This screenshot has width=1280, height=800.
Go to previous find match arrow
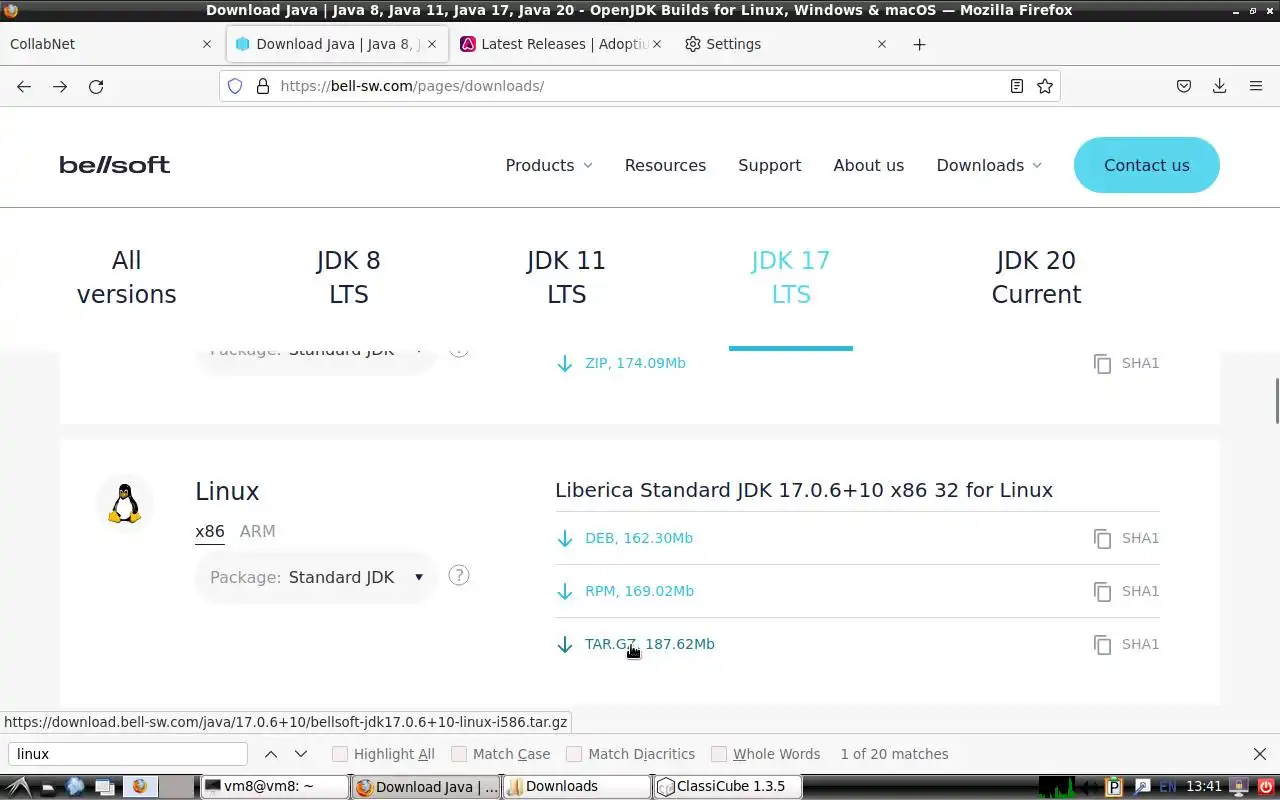pos(271,754)
